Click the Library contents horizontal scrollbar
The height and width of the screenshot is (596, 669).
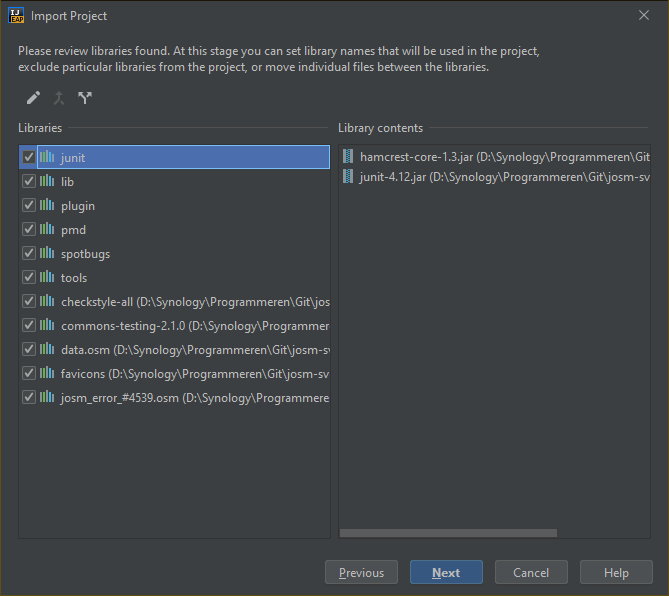click(x=495, y=534)
